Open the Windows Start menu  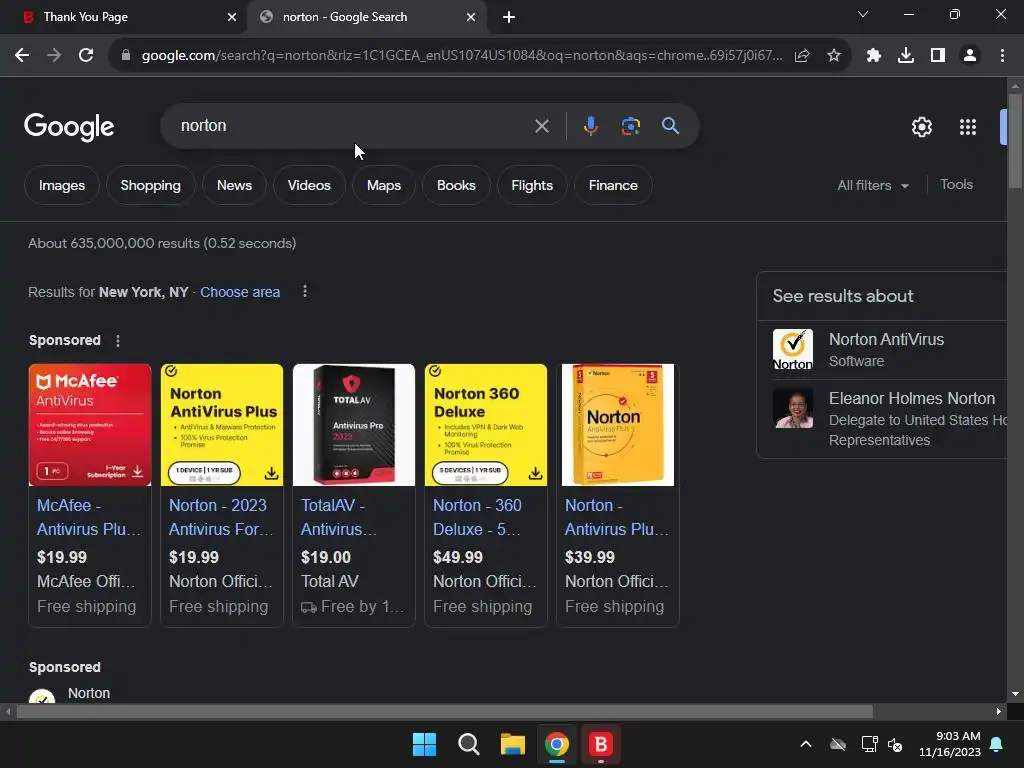click(424, 744)
